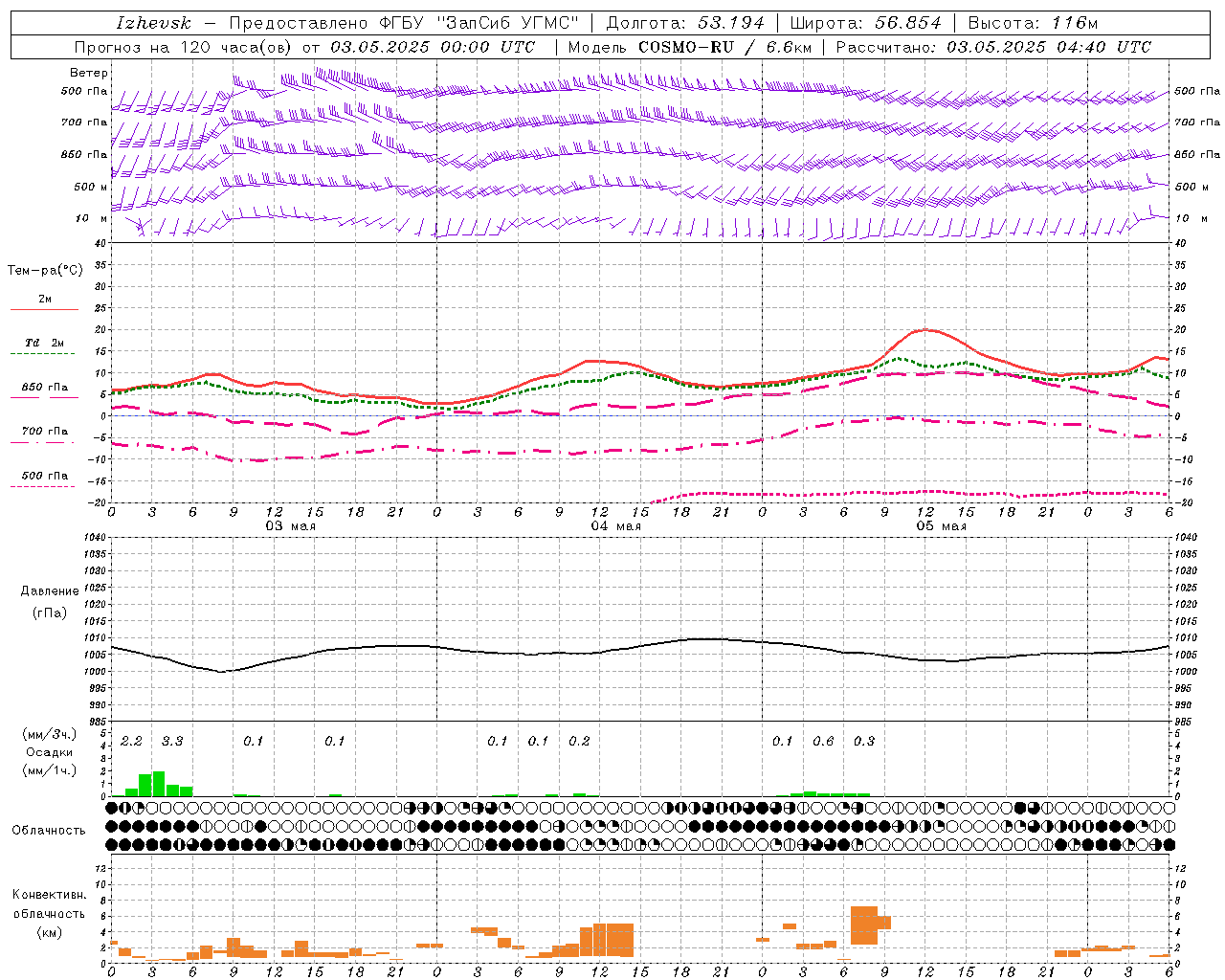The image size is (1225, 980).
Task: Click the left '1040' pressure axis value
Action: pos(93,538)
